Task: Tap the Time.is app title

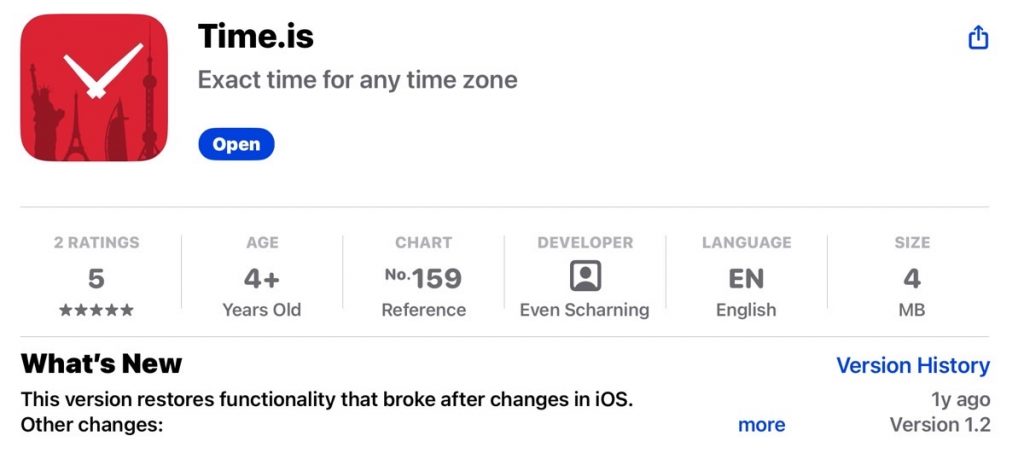Action: 256,36
